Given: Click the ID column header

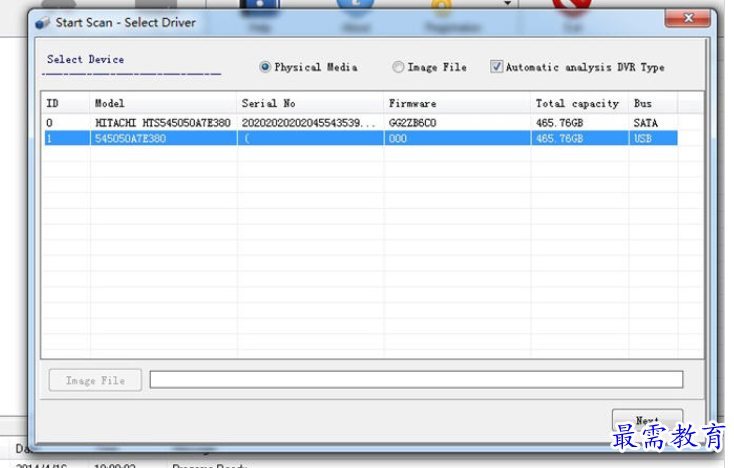Looking at the screenshot, I should pyautogui.click(x=65, y=103).
